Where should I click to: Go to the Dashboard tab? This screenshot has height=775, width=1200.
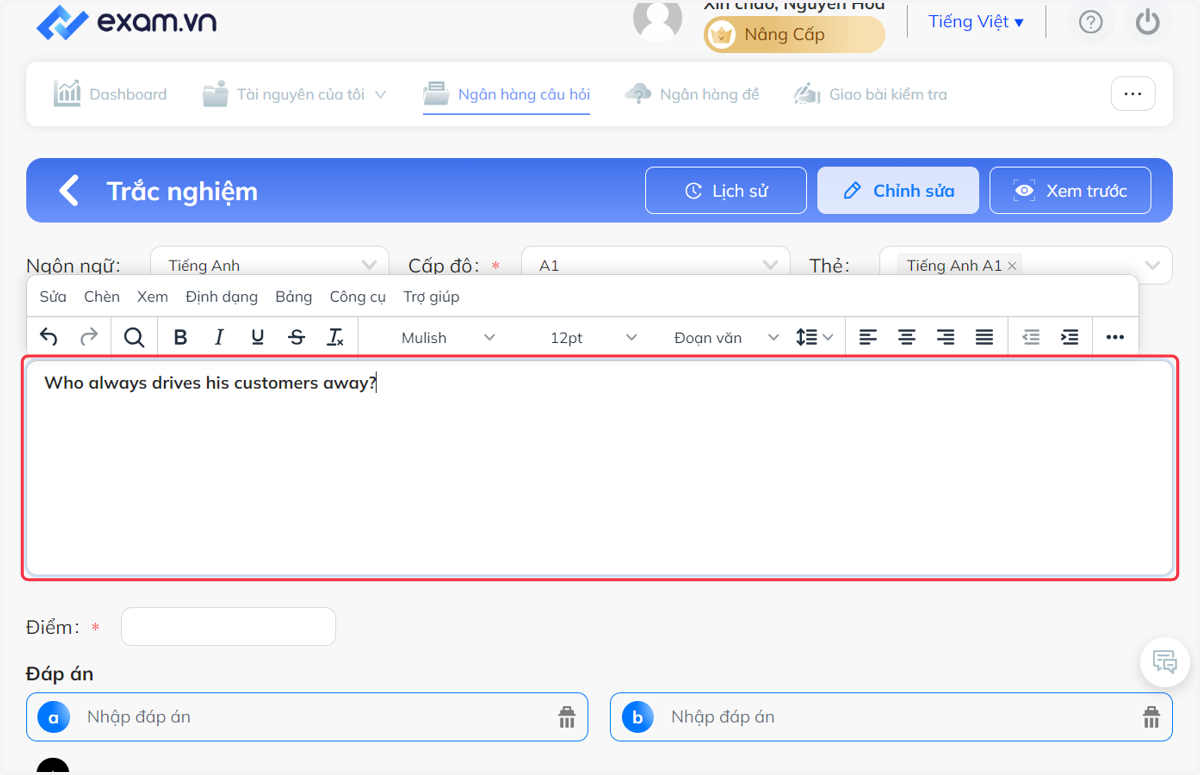[110, 94]
